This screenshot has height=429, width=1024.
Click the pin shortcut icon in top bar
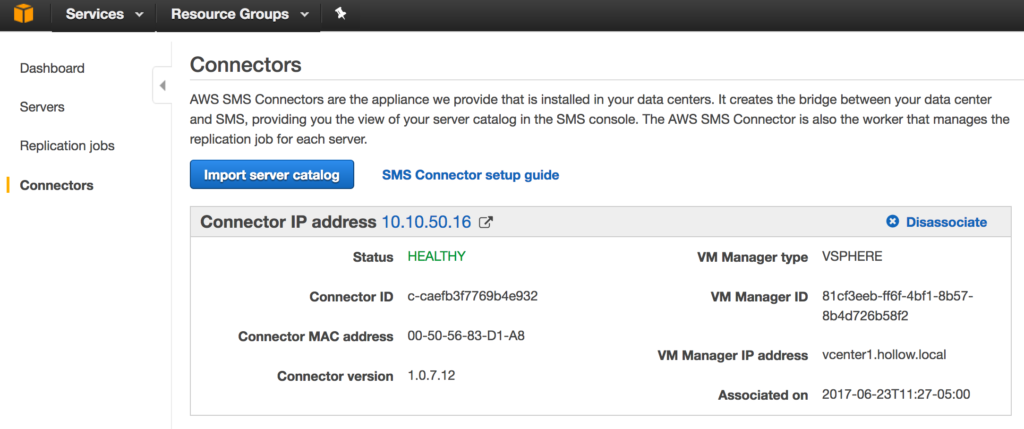pyautogui.click(x=340, y=14)
